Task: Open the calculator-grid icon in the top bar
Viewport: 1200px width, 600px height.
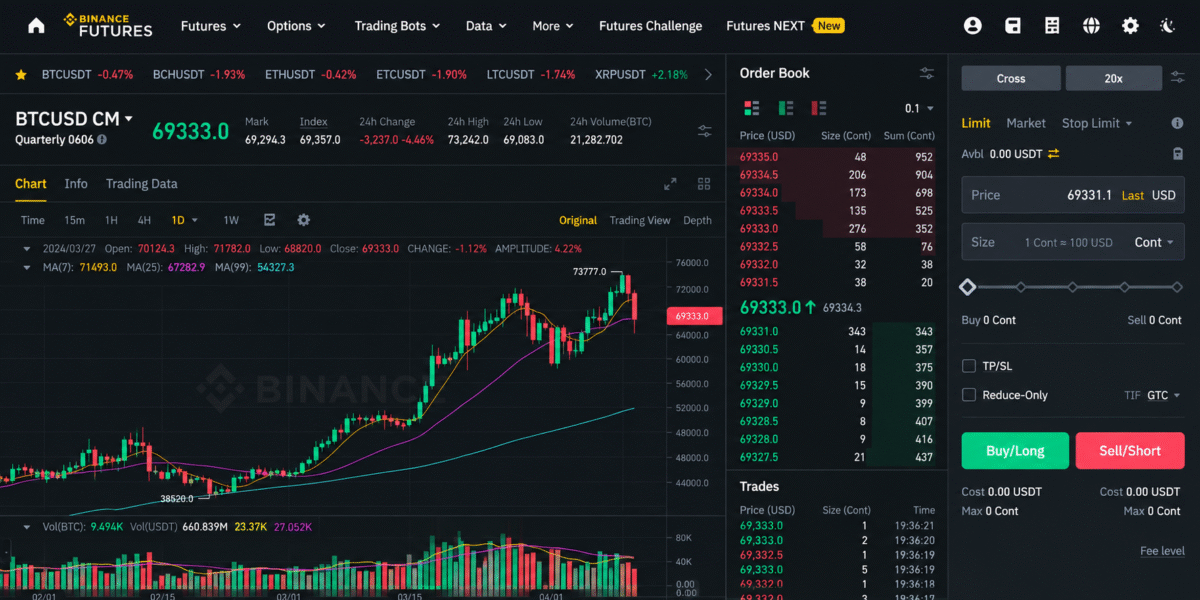Action: [x=1052, y=26]
